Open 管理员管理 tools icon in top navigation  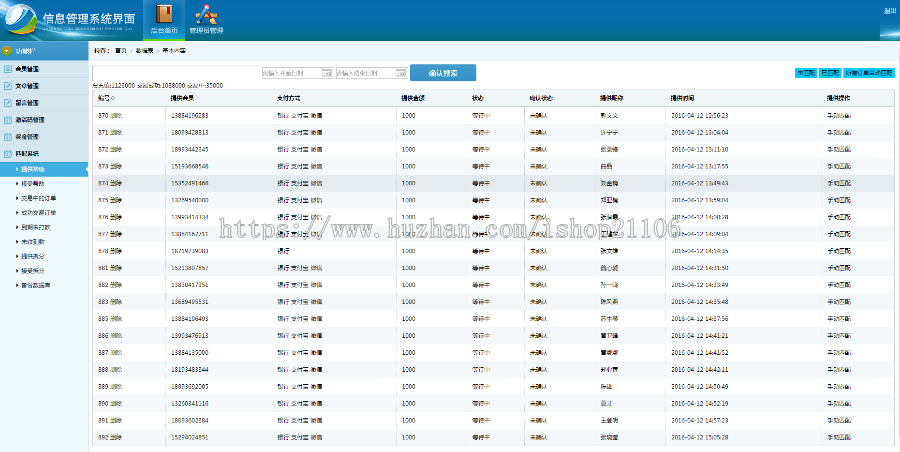206,14
